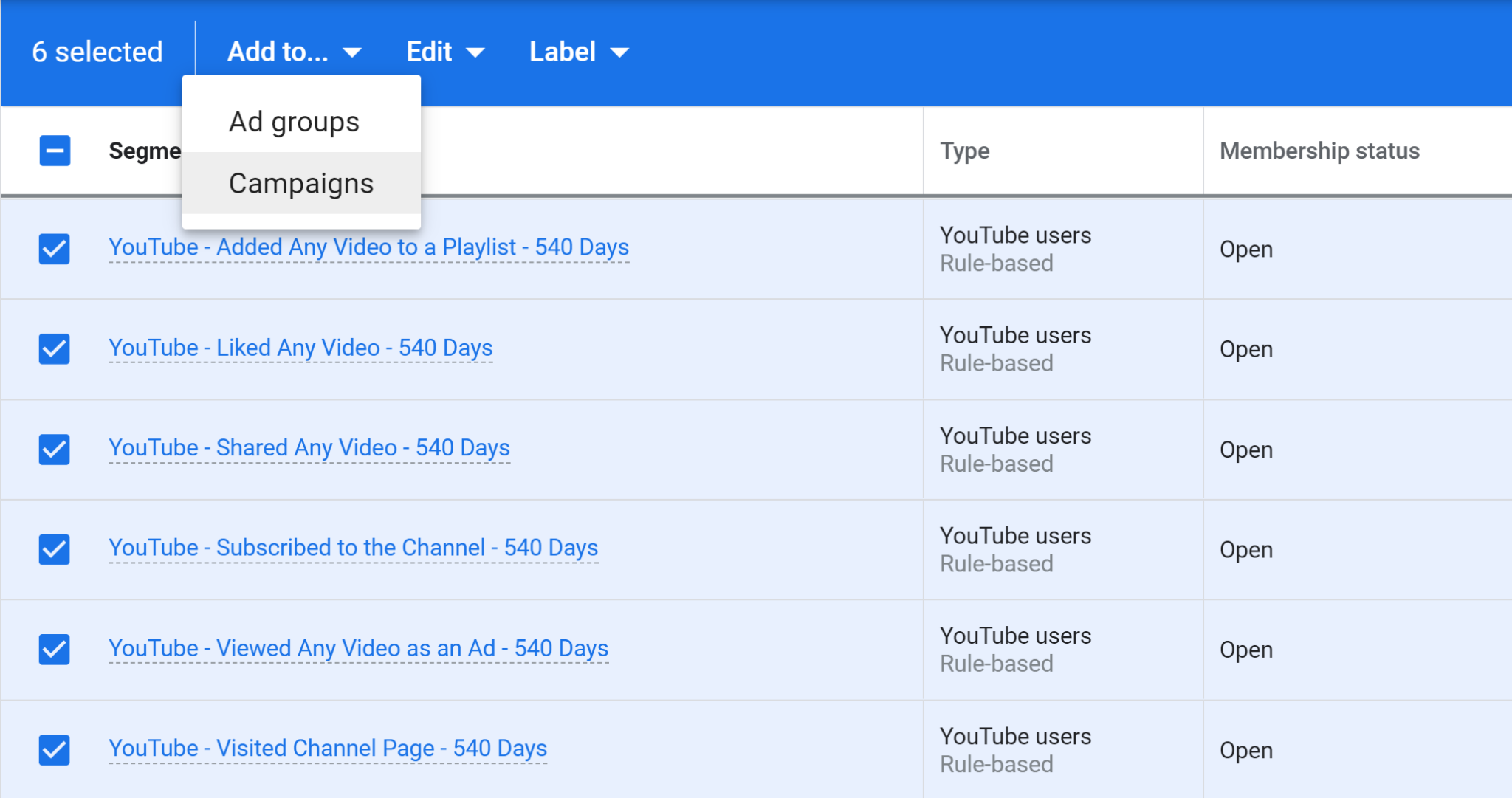
Task: Uncheck the Shared Any Video segment
Action: (54, 449)
